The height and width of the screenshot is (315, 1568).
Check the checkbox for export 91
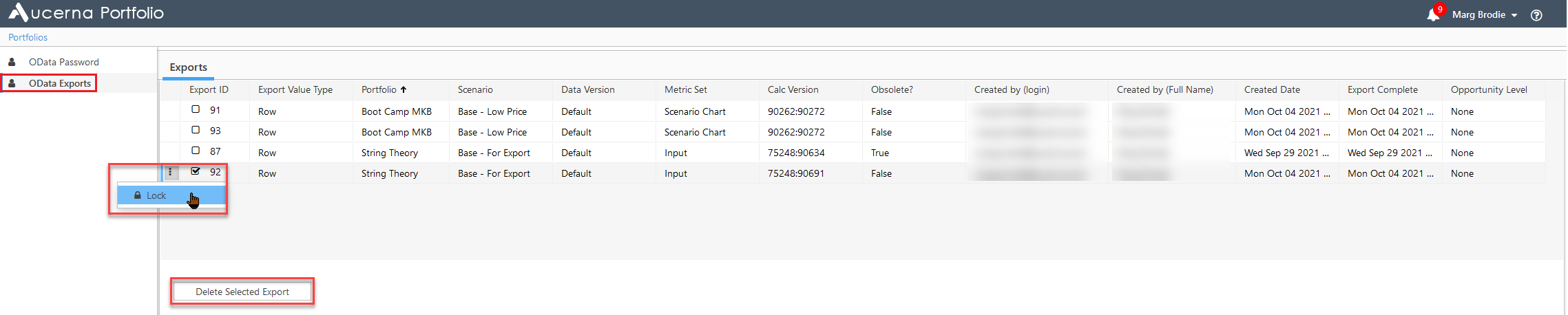point(196,109)
